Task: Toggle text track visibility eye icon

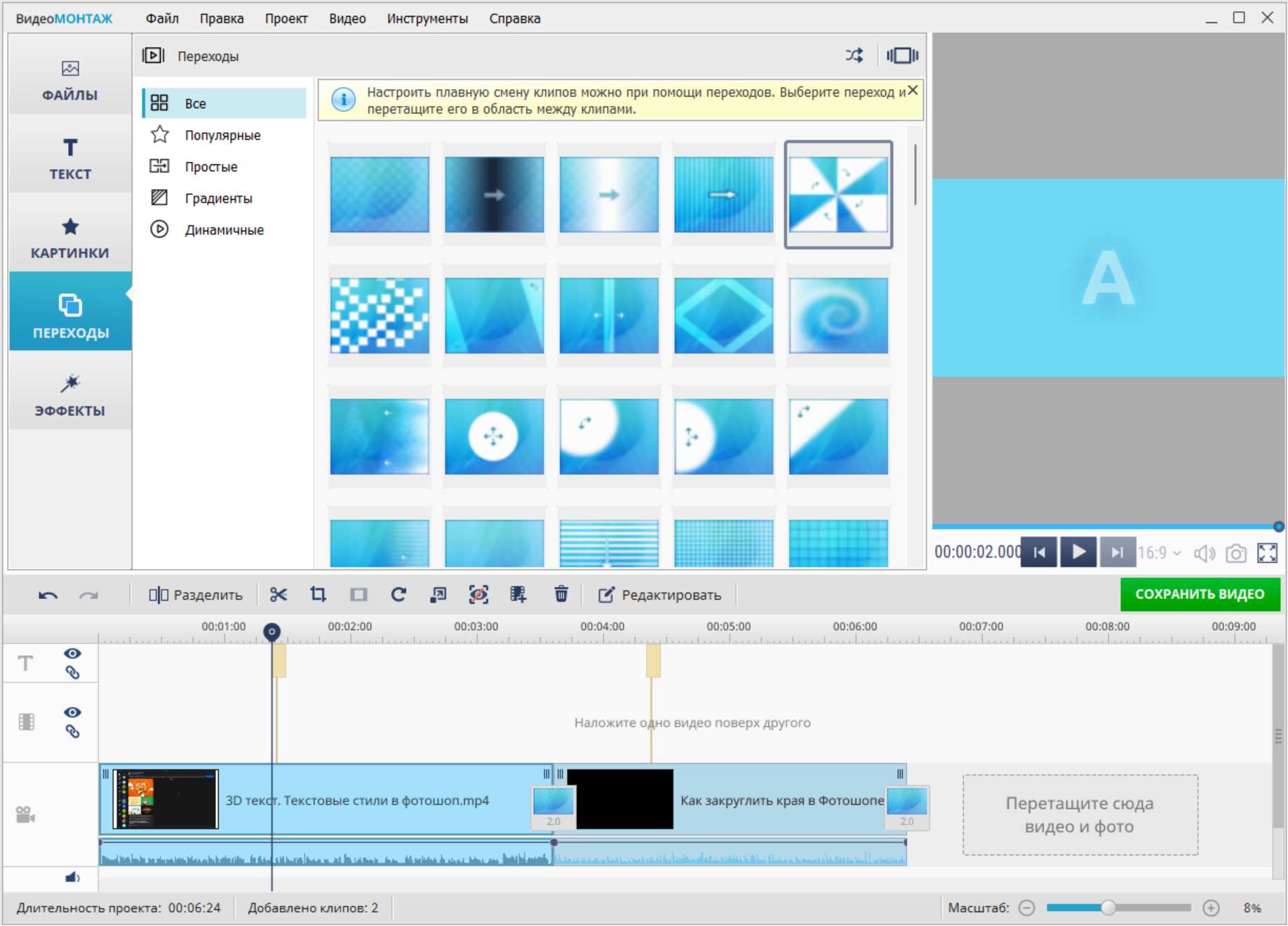Action: pos(72,653)
